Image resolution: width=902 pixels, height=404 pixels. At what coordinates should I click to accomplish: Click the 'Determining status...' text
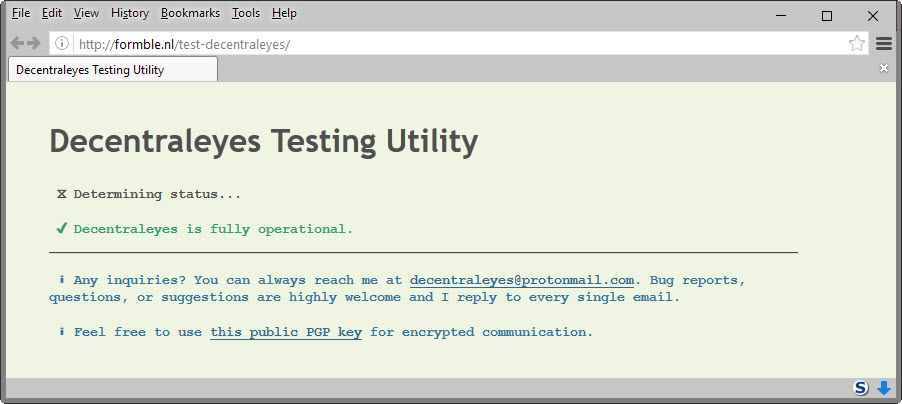click(157, 194)
